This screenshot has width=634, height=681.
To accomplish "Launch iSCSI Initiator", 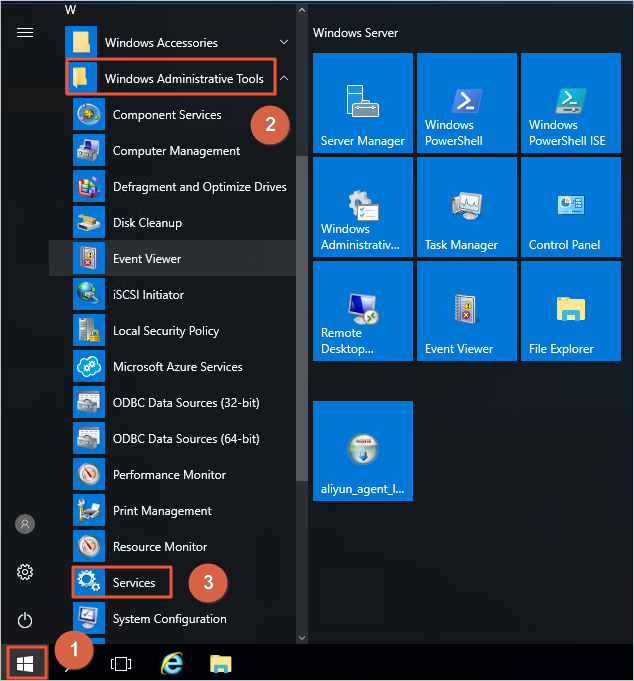I will tap(172, 294).
